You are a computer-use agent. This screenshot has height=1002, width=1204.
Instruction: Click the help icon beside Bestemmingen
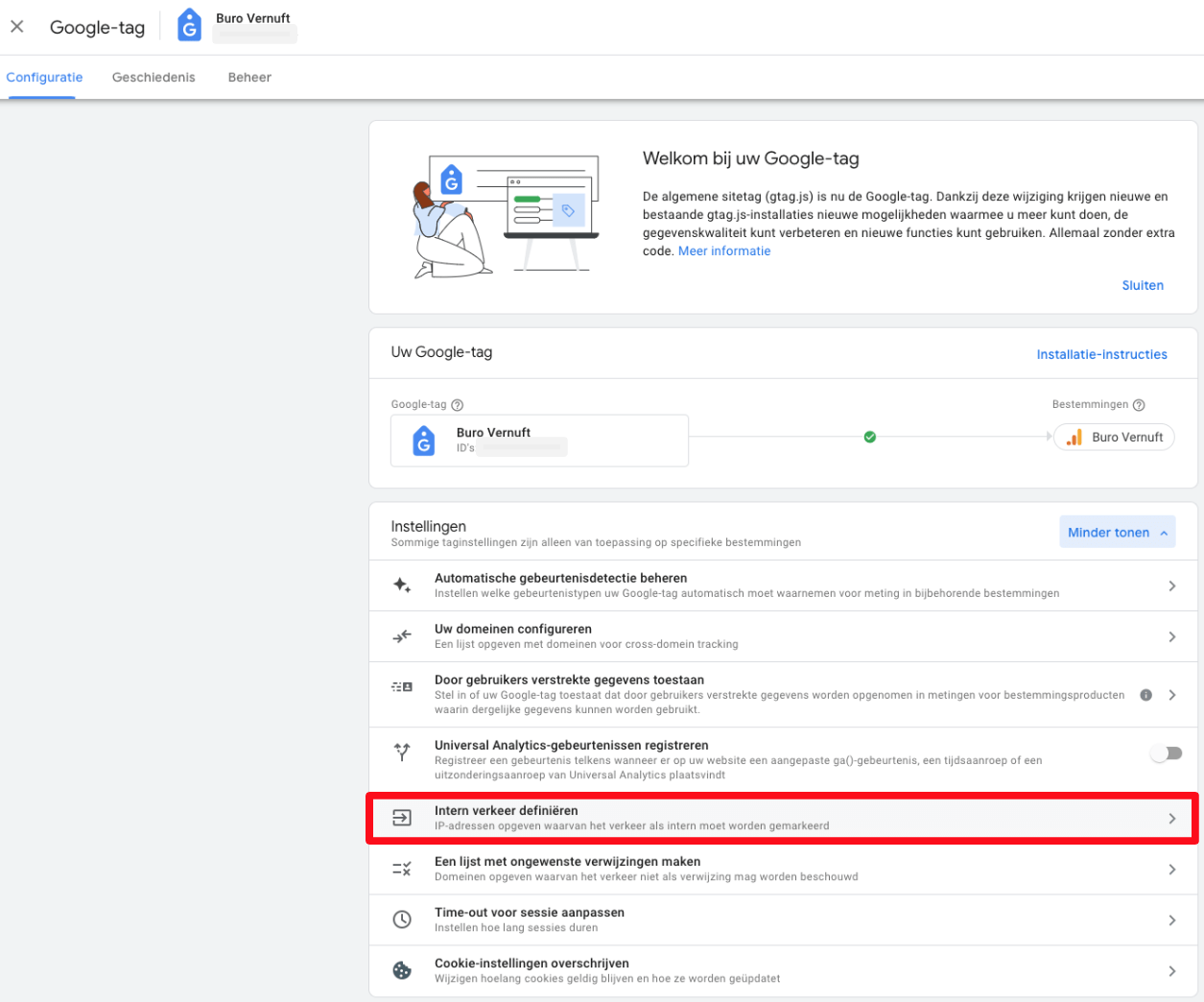coord(1139,405)
